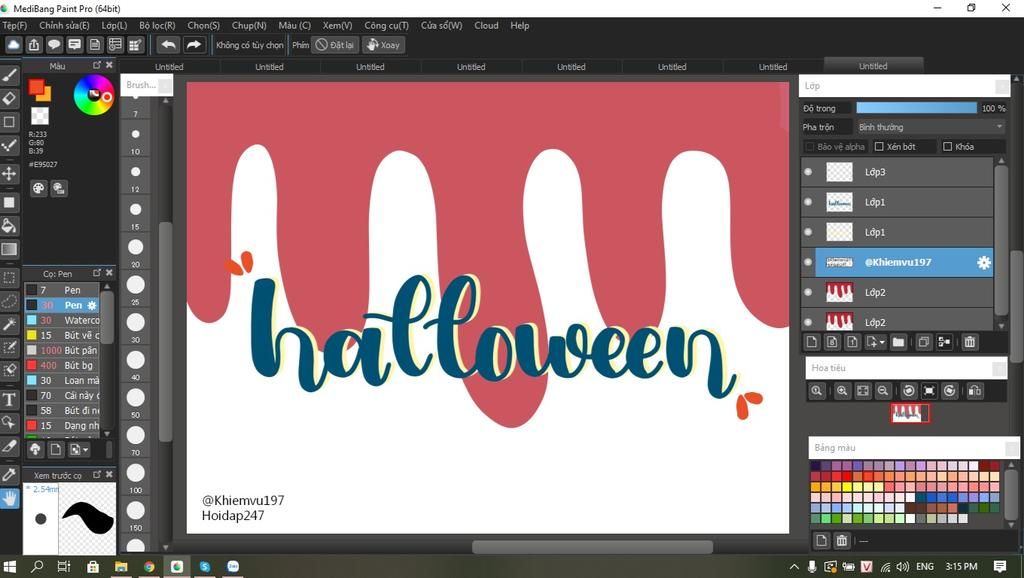Viewport: 1024px width, 578px height.
Task: Open the Chỉnh sửa(E) menu
Action: coord(64,25)
